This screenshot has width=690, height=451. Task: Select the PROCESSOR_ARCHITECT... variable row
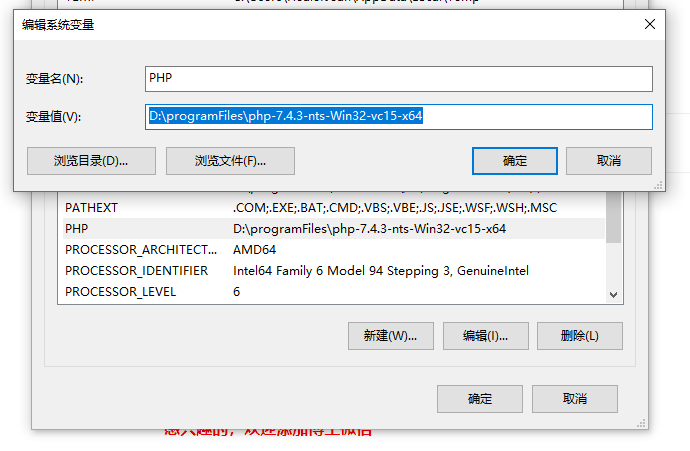coord(334,249)
